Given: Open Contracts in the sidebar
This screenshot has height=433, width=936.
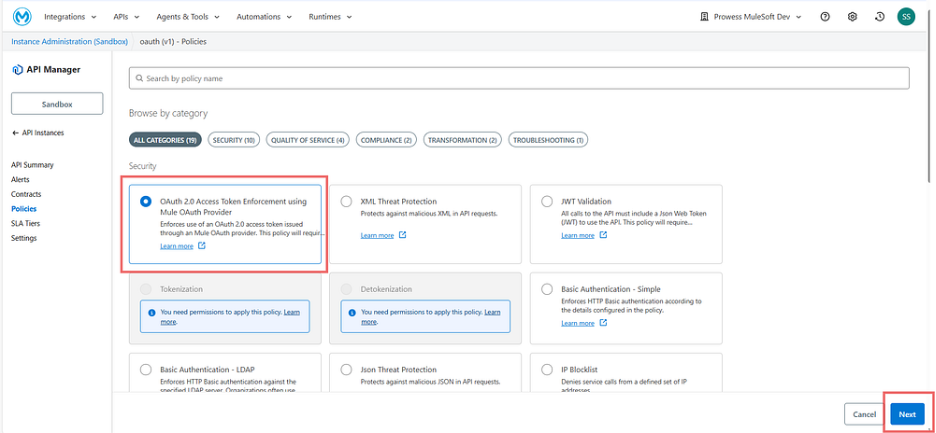Looking at the screenshot, I should coord(26,194).
